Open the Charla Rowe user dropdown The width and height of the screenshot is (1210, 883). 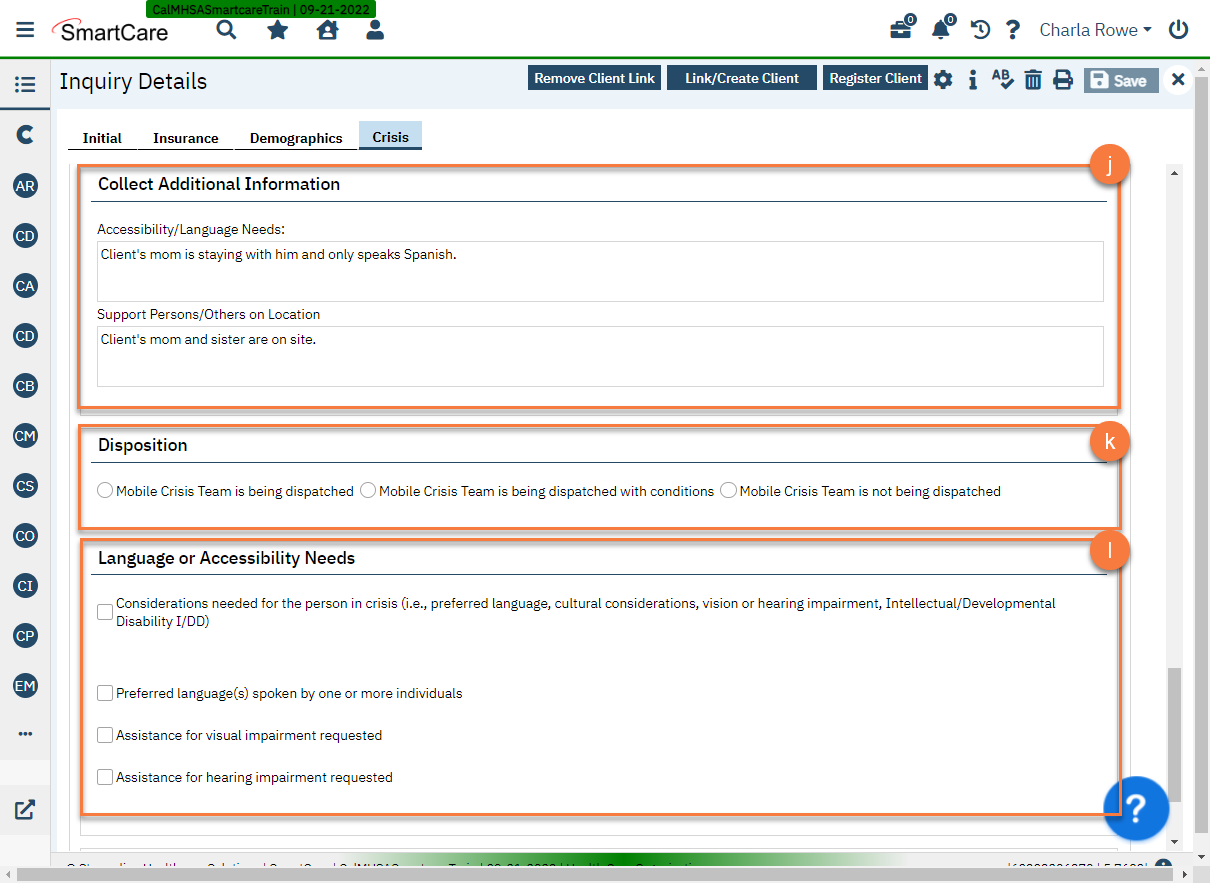(1095, 29)
